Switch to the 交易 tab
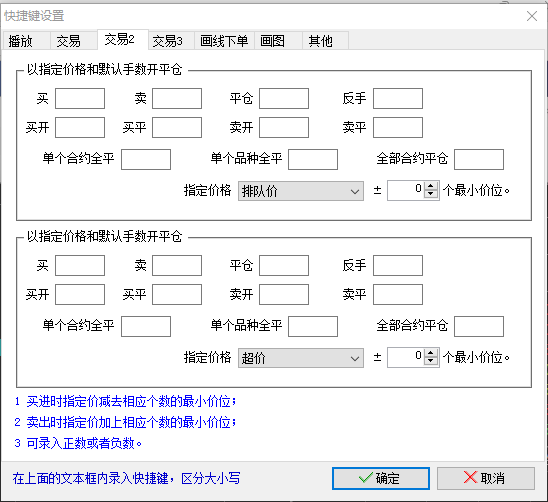This screenshot has height=502, width=548. coord(74,41)
